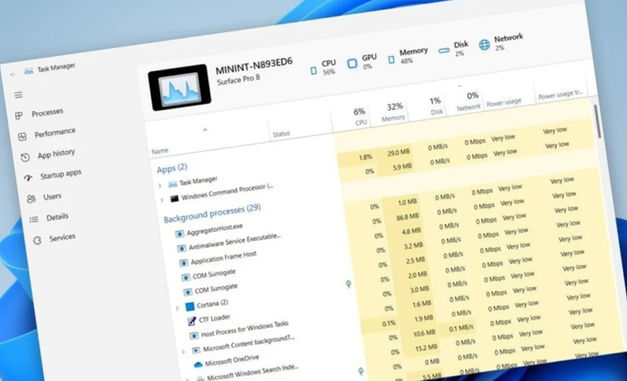Click the vertical scrollbar of process list
This screenshot has width=627, height=381.
pyautogui.click(x=597, y=122)
